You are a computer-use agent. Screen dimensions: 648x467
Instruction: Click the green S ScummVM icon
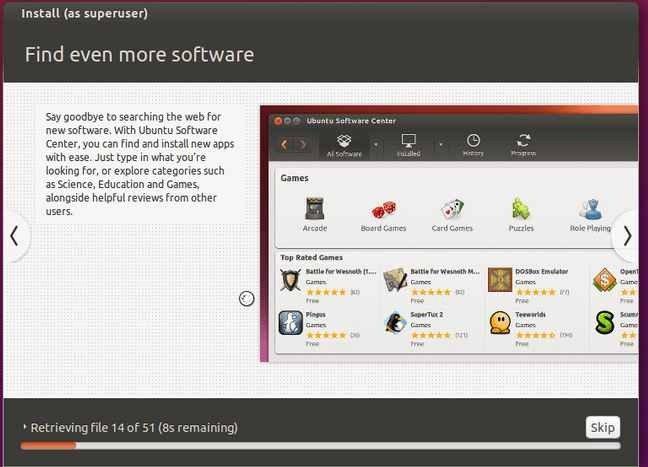click(605, 323)
